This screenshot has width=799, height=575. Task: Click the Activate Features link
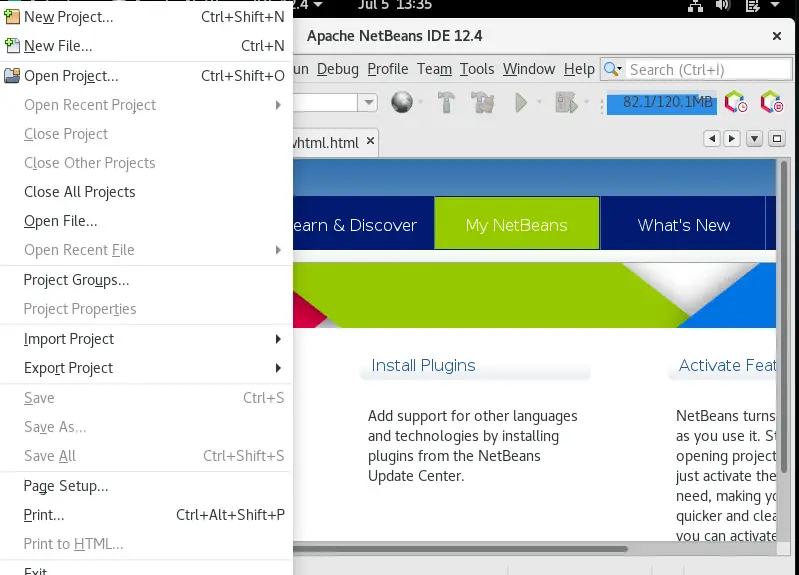tap(727, 365)
